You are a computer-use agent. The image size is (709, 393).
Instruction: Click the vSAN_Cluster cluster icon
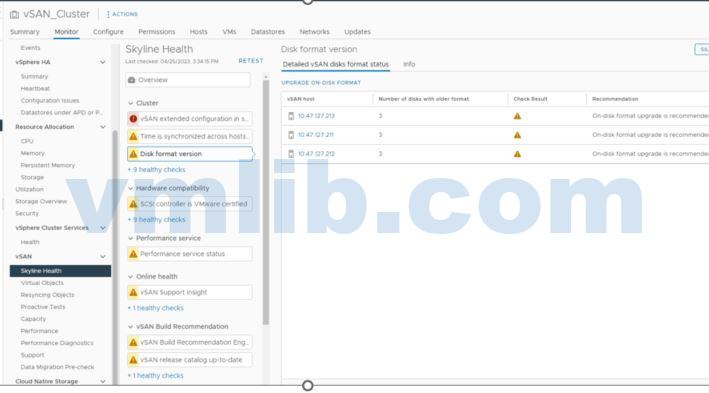(14, 14)
